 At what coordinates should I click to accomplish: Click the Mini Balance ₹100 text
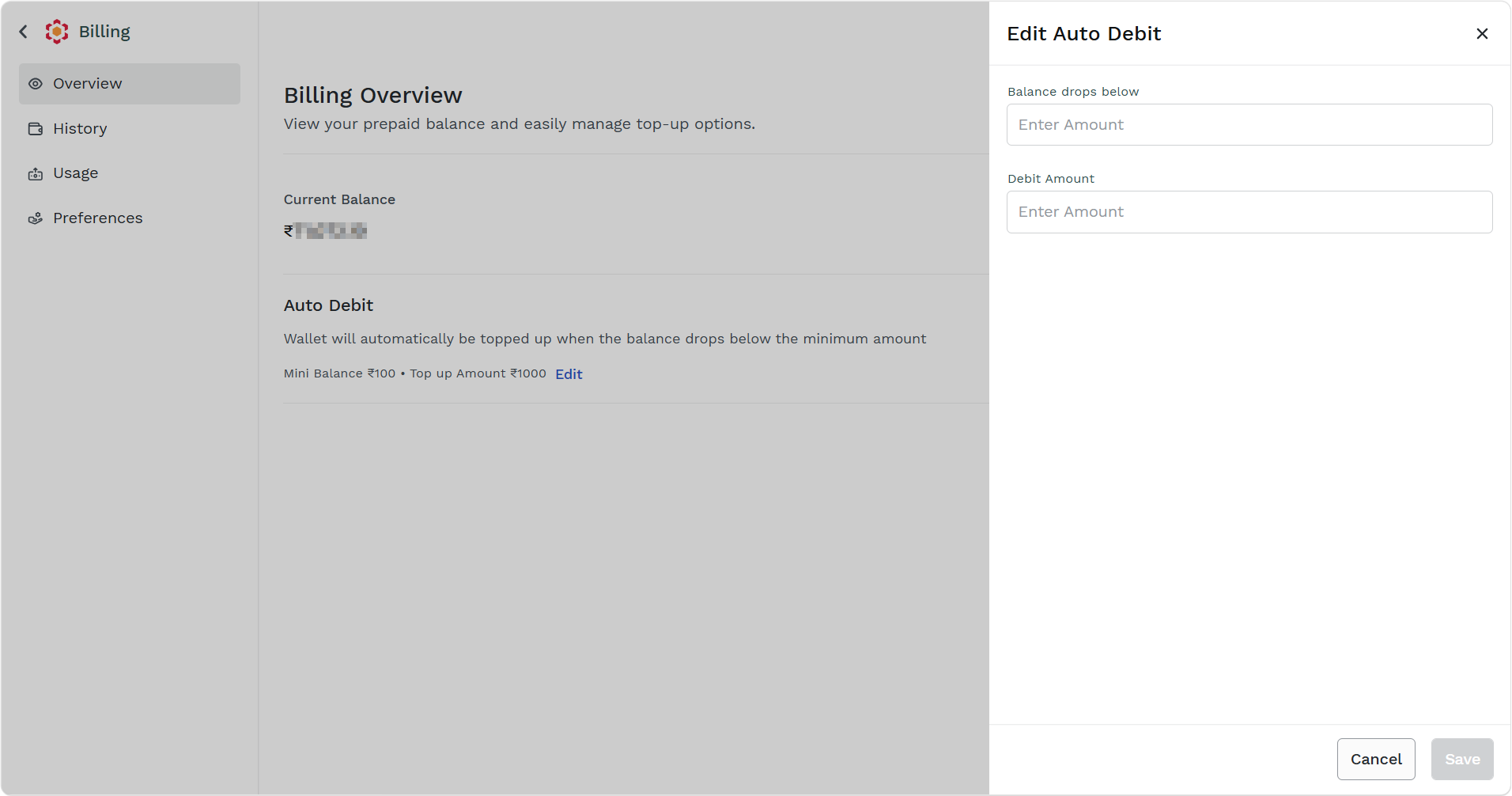click(x=339, y=373)
